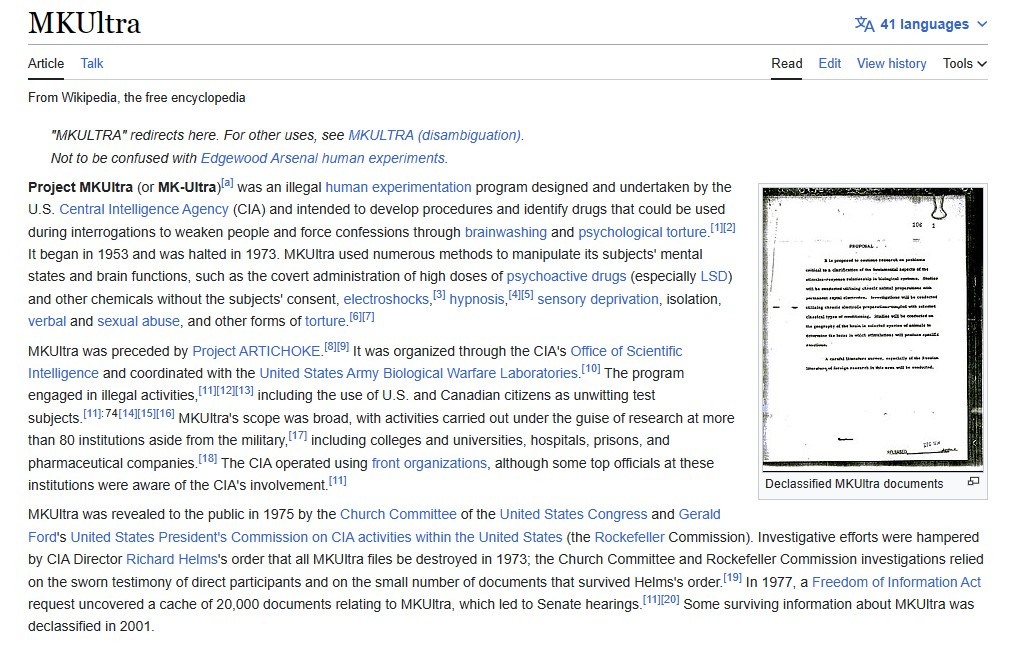Open citation [8] after Project ARTICHOKE
Screen dimensions: 1012x656
(x=330, y=347)
